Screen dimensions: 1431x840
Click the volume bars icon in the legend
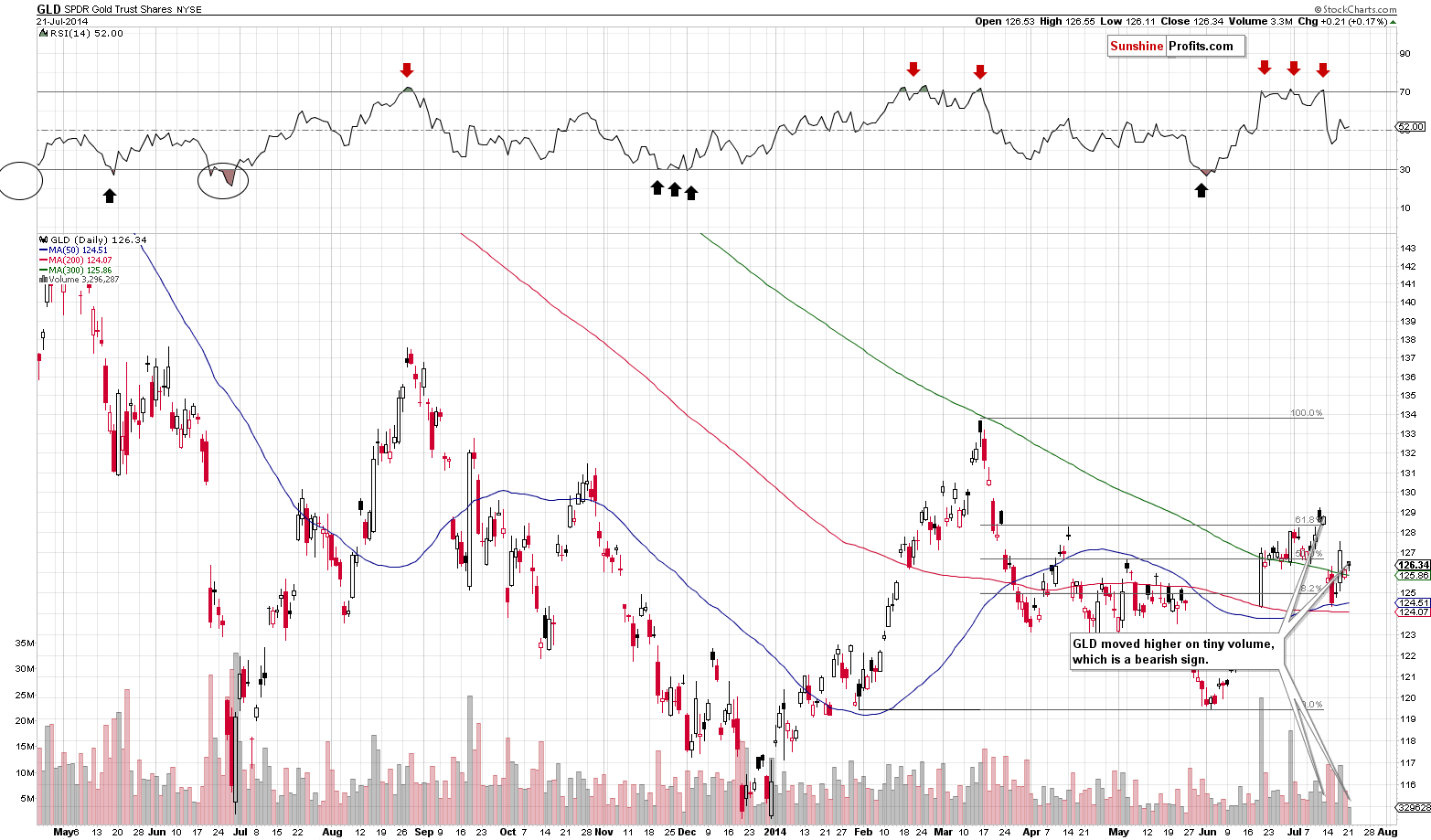42,280
